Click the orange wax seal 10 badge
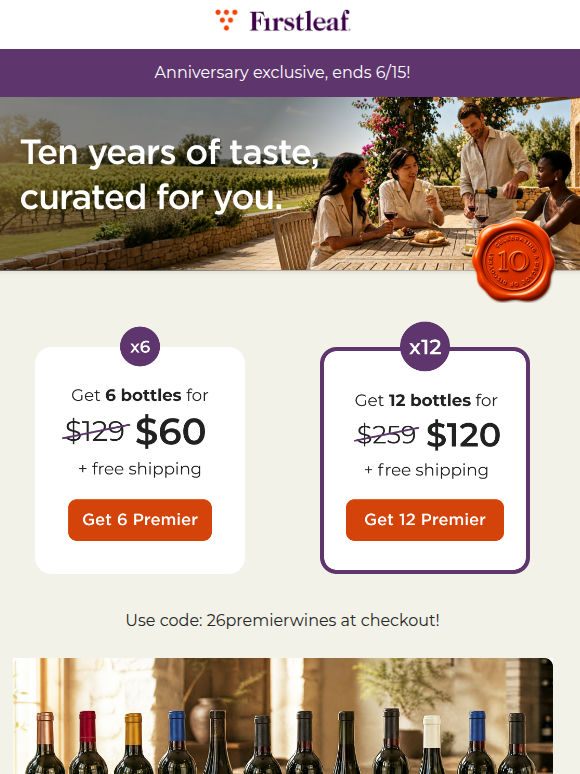The height and width of the screenshot is (774, 580). (x=513, y=260)
